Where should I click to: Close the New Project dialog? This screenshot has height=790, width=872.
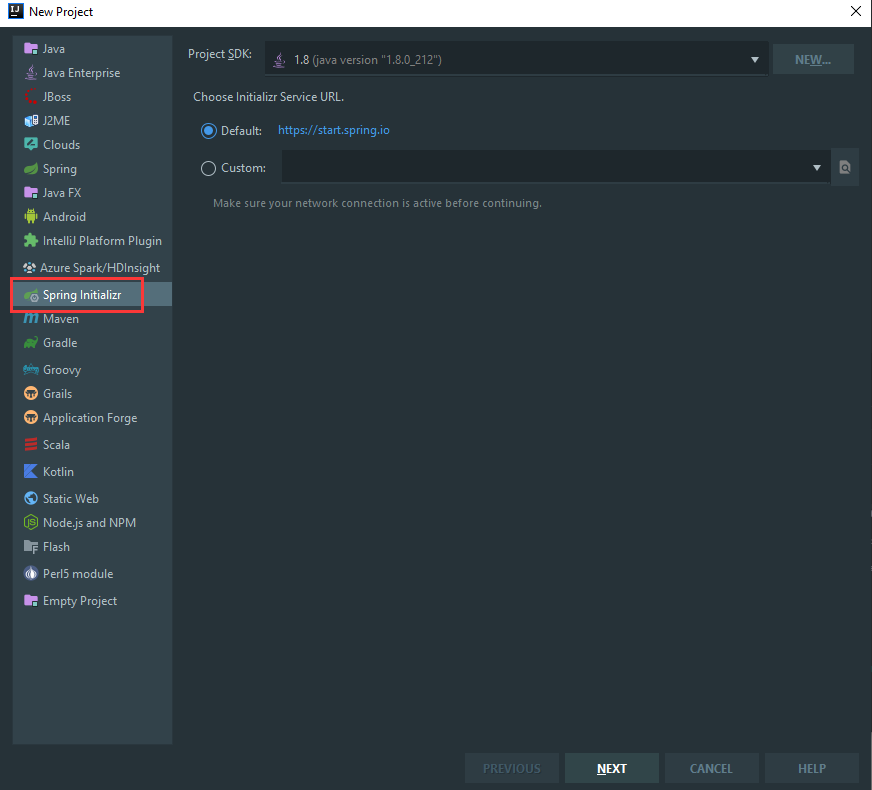pos(856,11)
